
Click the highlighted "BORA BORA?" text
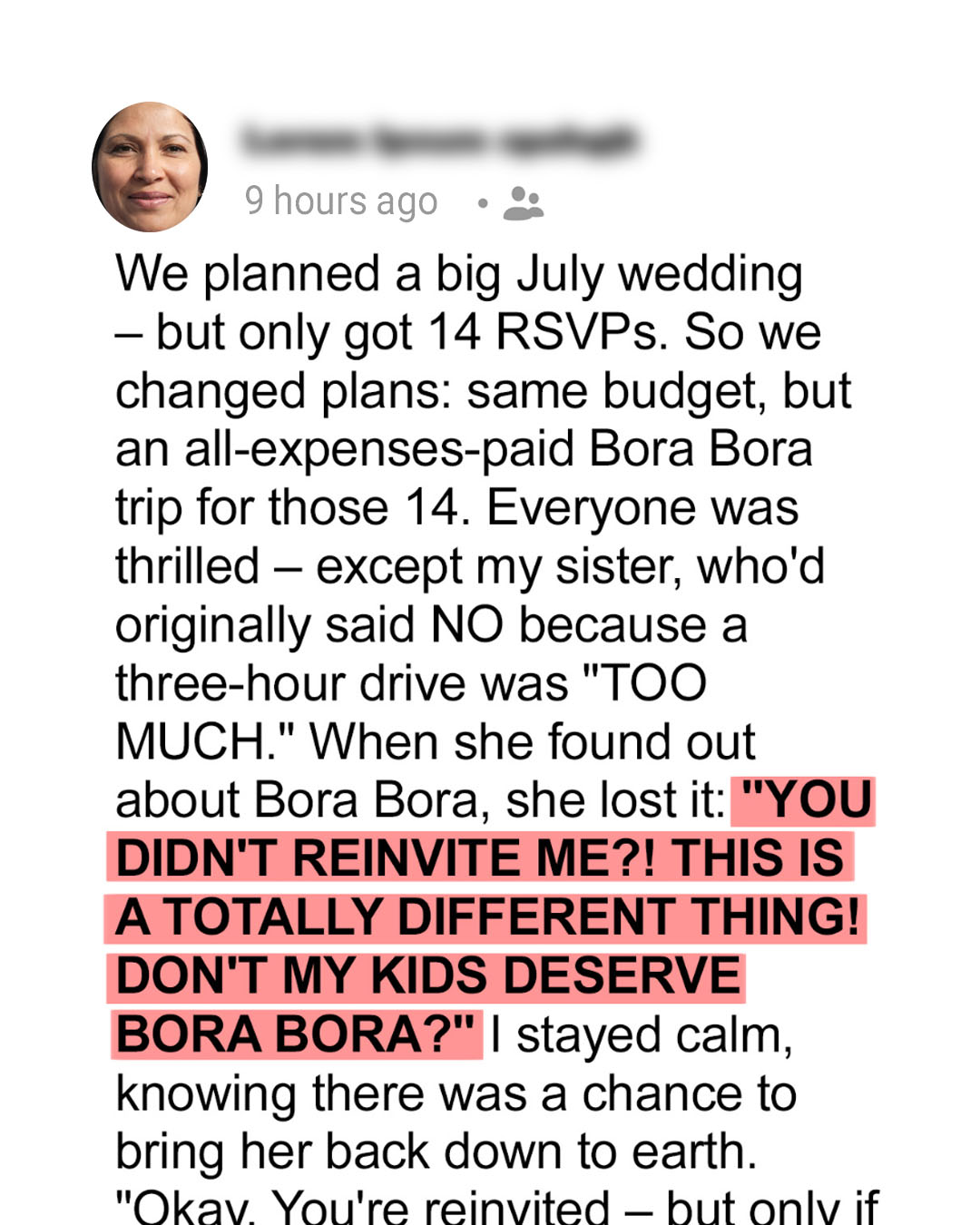coord(296,1034)
